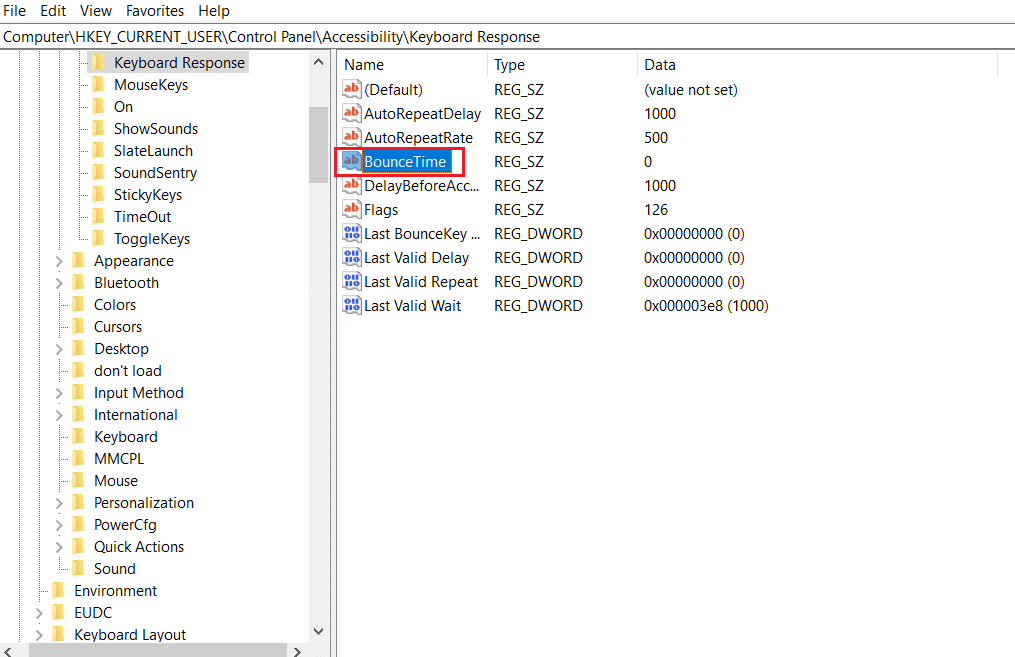Expand the Desktop key
1015x657 pixels.
click(x=59, y=349)
